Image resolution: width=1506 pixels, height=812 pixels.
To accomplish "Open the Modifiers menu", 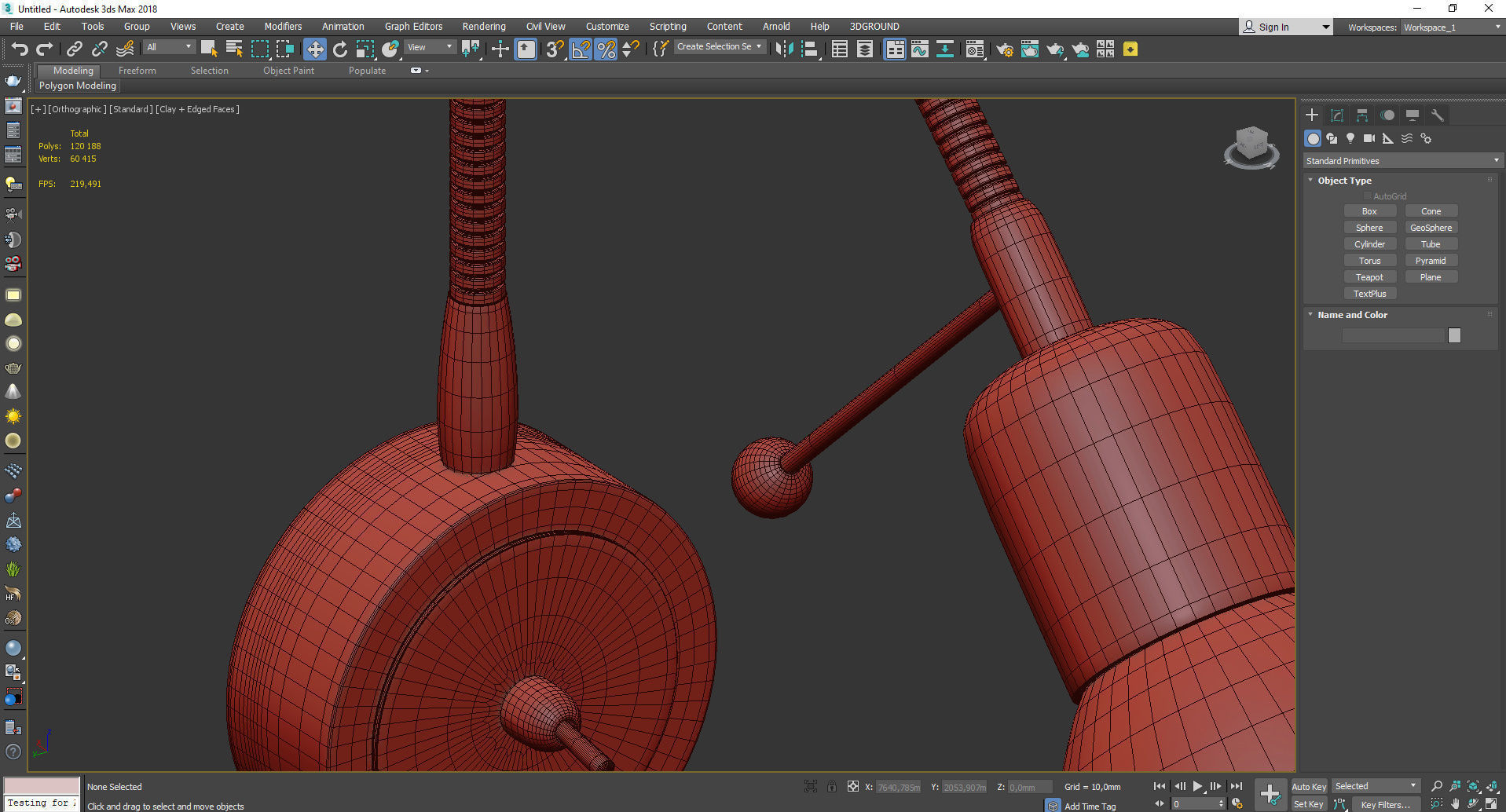I will [283, 26].
